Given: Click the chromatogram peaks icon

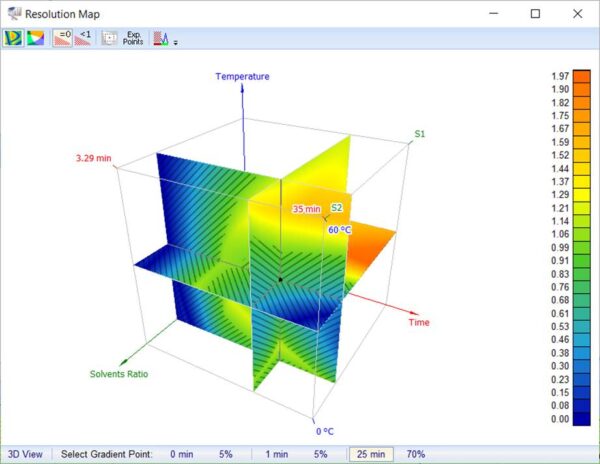Looking at the screenshot, I should (x=161, y=38).
